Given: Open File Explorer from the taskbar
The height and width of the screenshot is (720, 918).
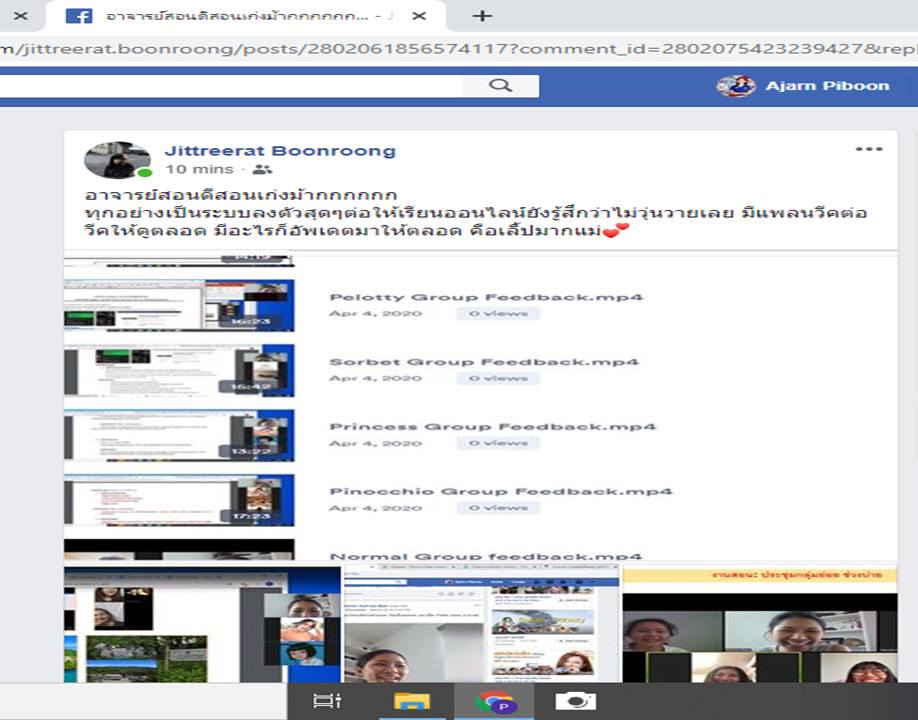Looking at the screenshot, I should (411, 701).
